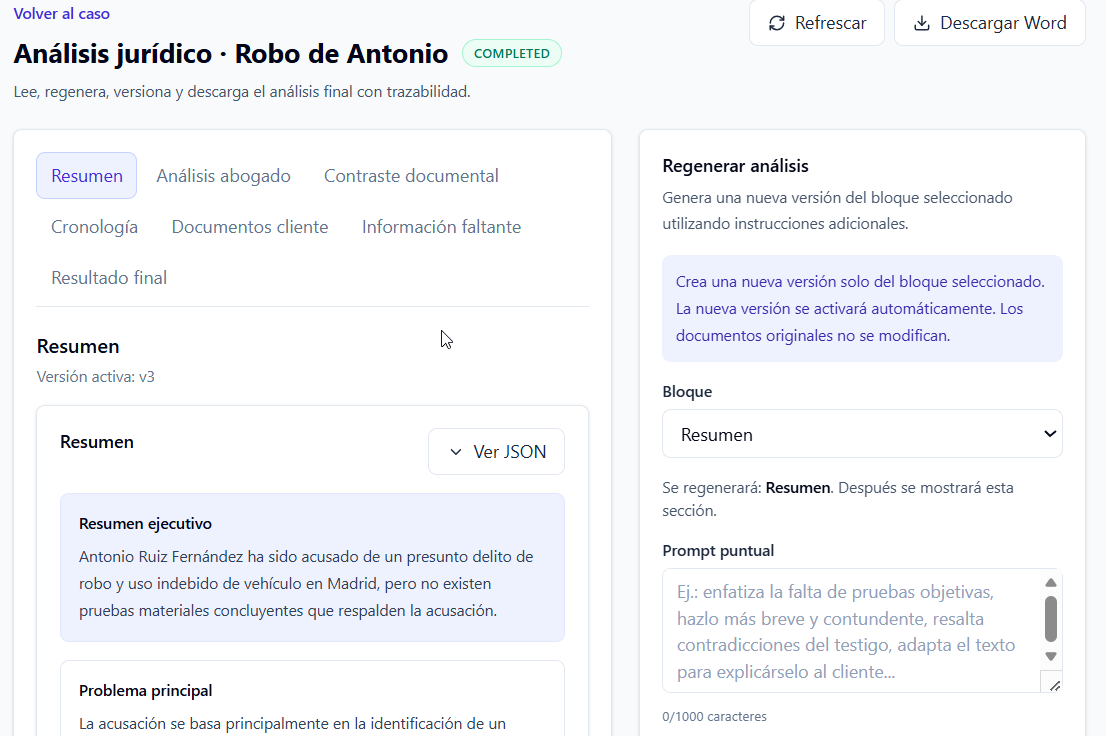Screen dimensions: 1106x736
Task: Click the 'Resumen ejecutivo' heading
Action: [145, 524]
